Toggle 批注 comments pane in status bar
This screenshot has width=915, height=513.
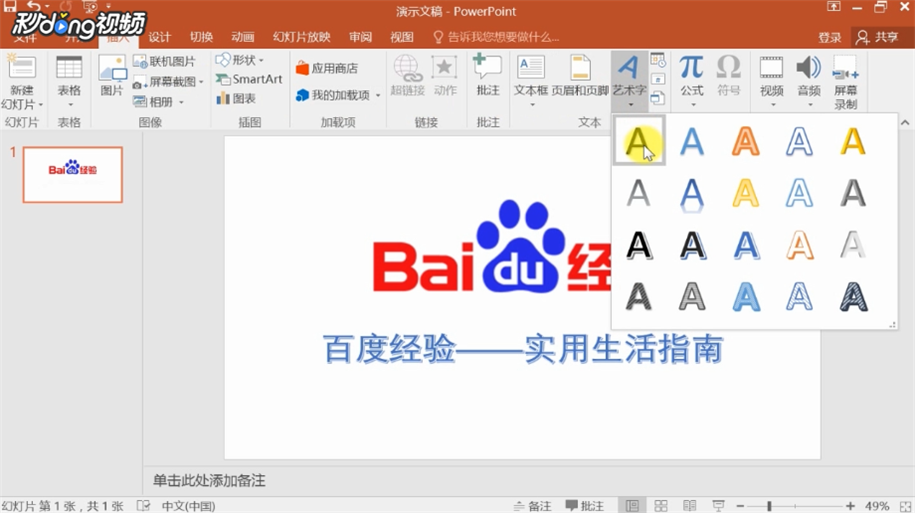585,506
